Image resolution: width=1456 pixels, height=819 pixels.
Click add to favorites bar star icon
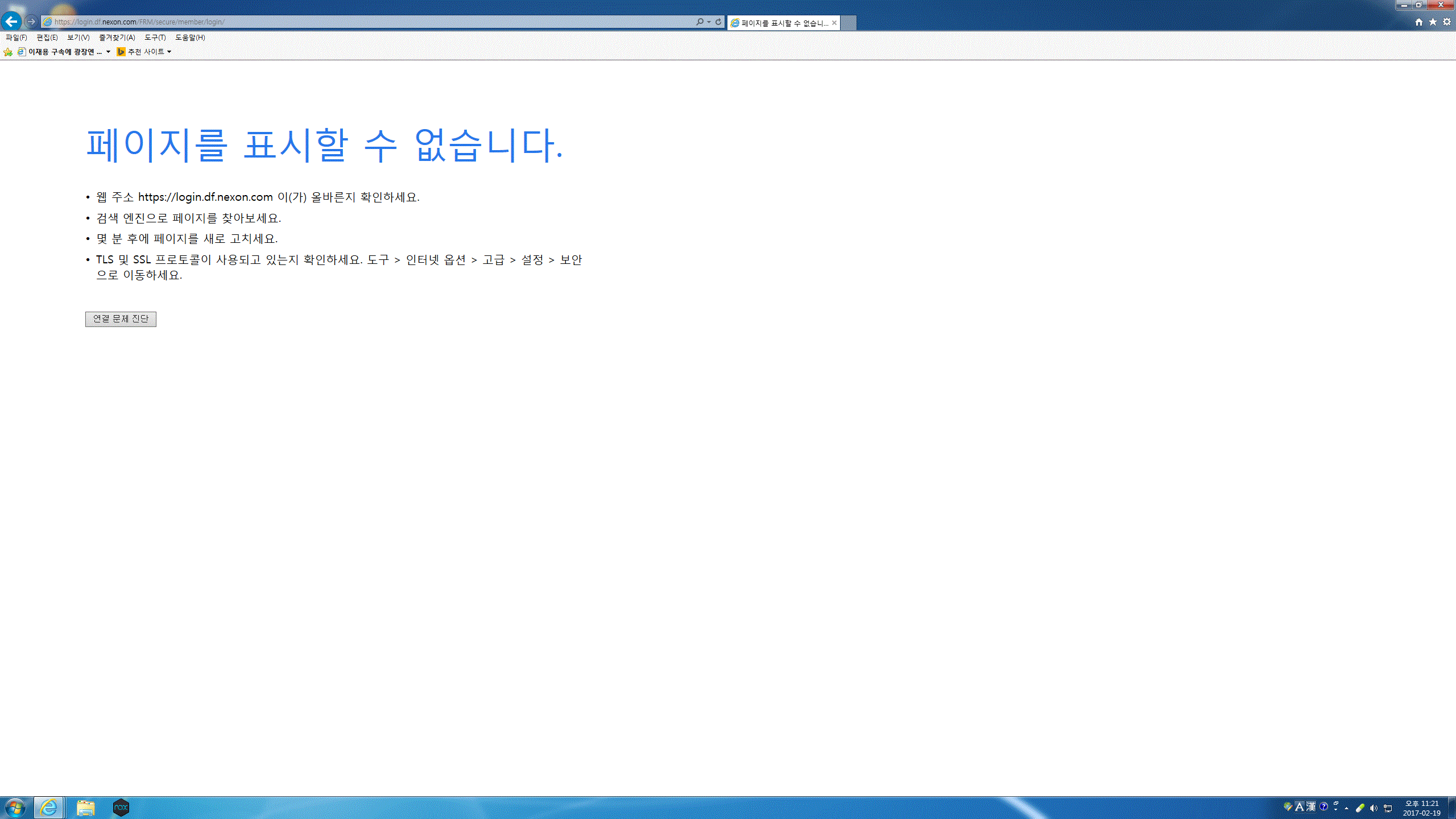click(8, 52)
